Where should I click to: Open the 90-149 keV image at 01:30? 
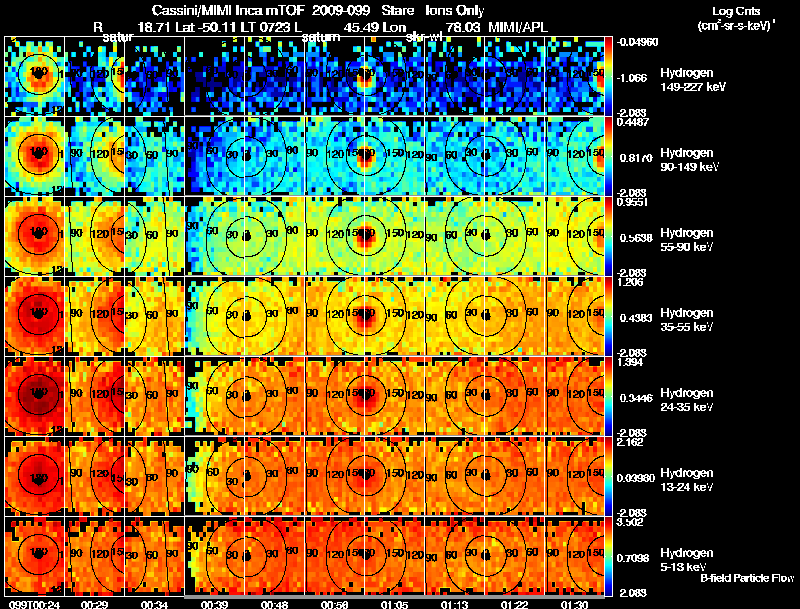pyautogui.click(x=575, y=156)
